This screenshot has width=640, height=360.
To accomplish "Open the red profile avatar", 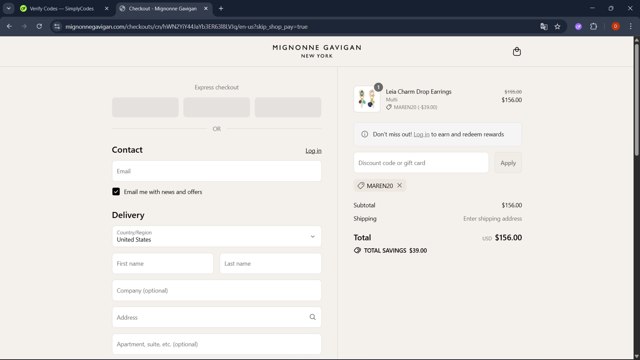I will click(x=616, y=27).
